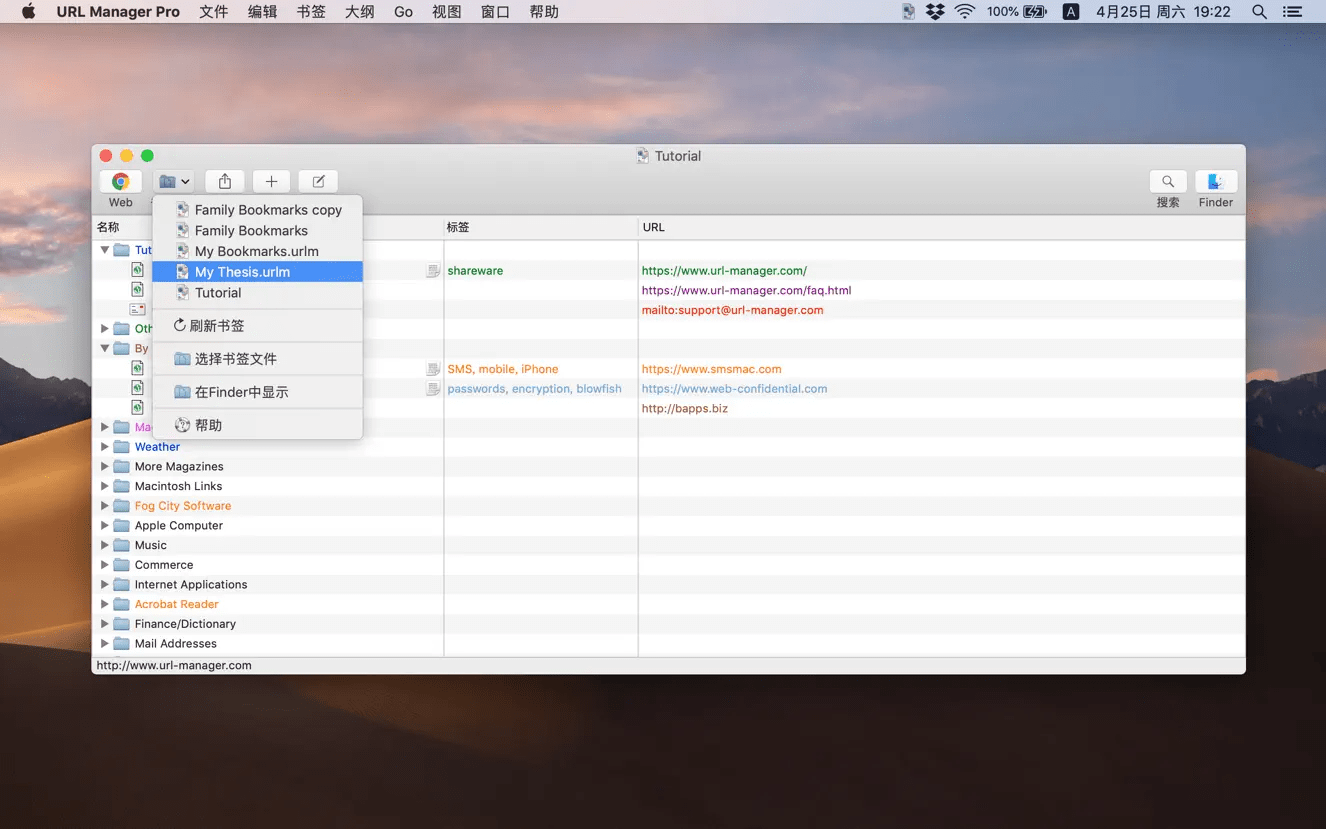Expand the Weather folder
This screenshot has width=1326, height=829.
(104, 447)
